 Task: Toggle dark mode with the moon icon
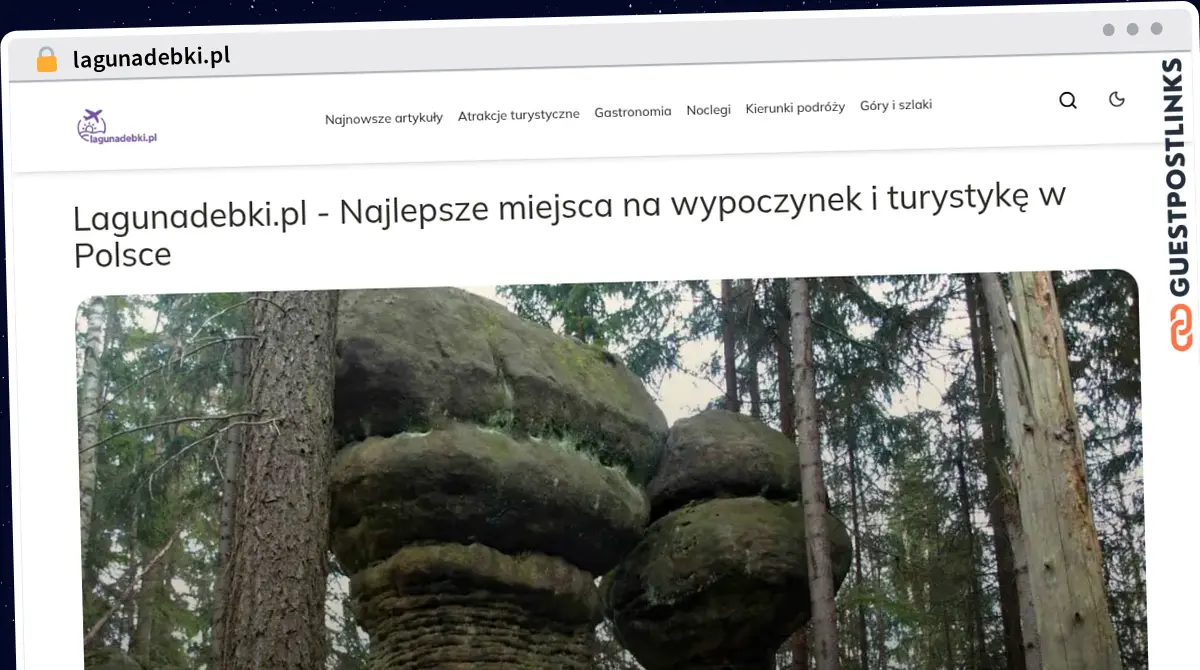[x=1117, y=99]
